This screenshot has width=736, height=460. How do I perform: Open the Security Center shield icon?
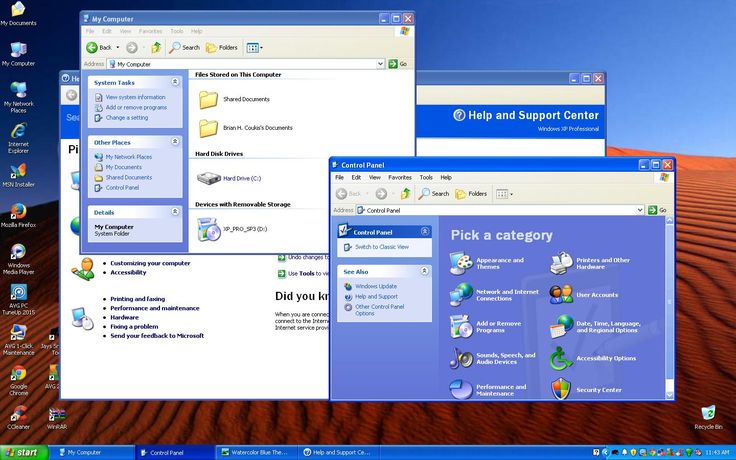point(561,389)
